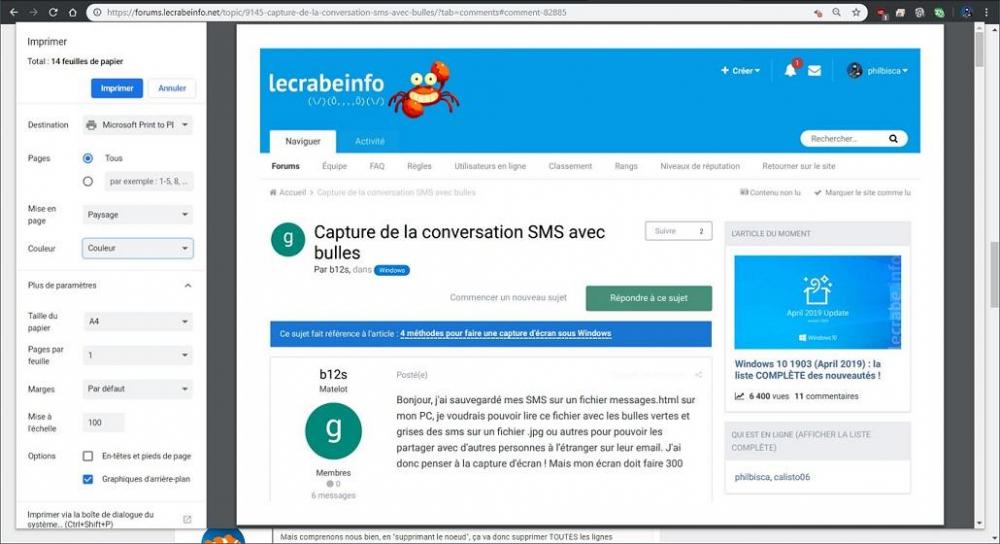1000x544 pixels.
Task: Switch to the "Activité" tab
Action: [x=369, y=141]
